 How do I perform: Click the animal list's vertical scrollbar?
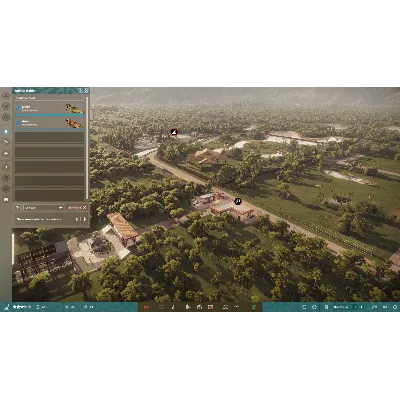click(87, 147)
